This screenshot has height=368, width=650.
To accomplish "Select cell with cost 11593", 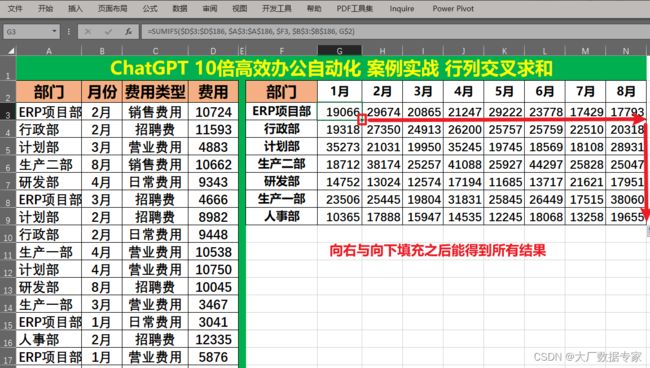I will point(213,130).
